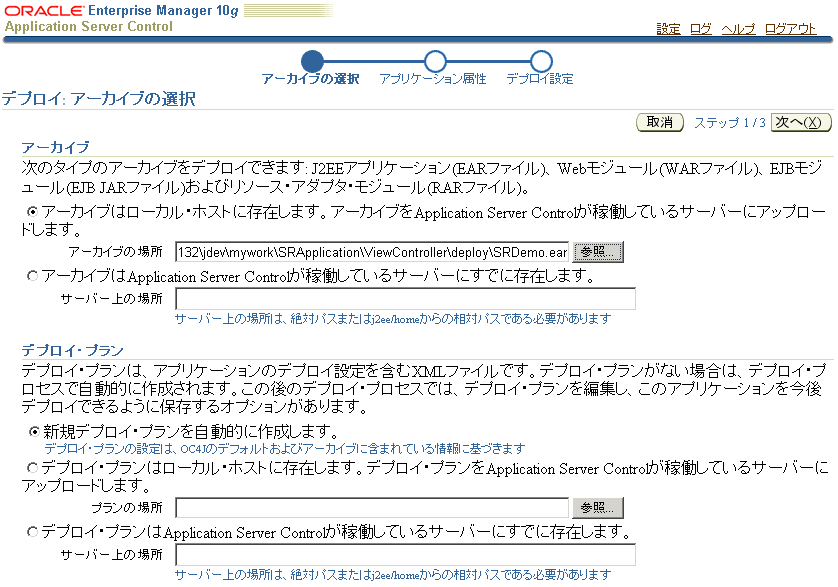This screenshot has height=587, width=838.
Task: Click the 設定 link in header
Action: tap(668, 29)
